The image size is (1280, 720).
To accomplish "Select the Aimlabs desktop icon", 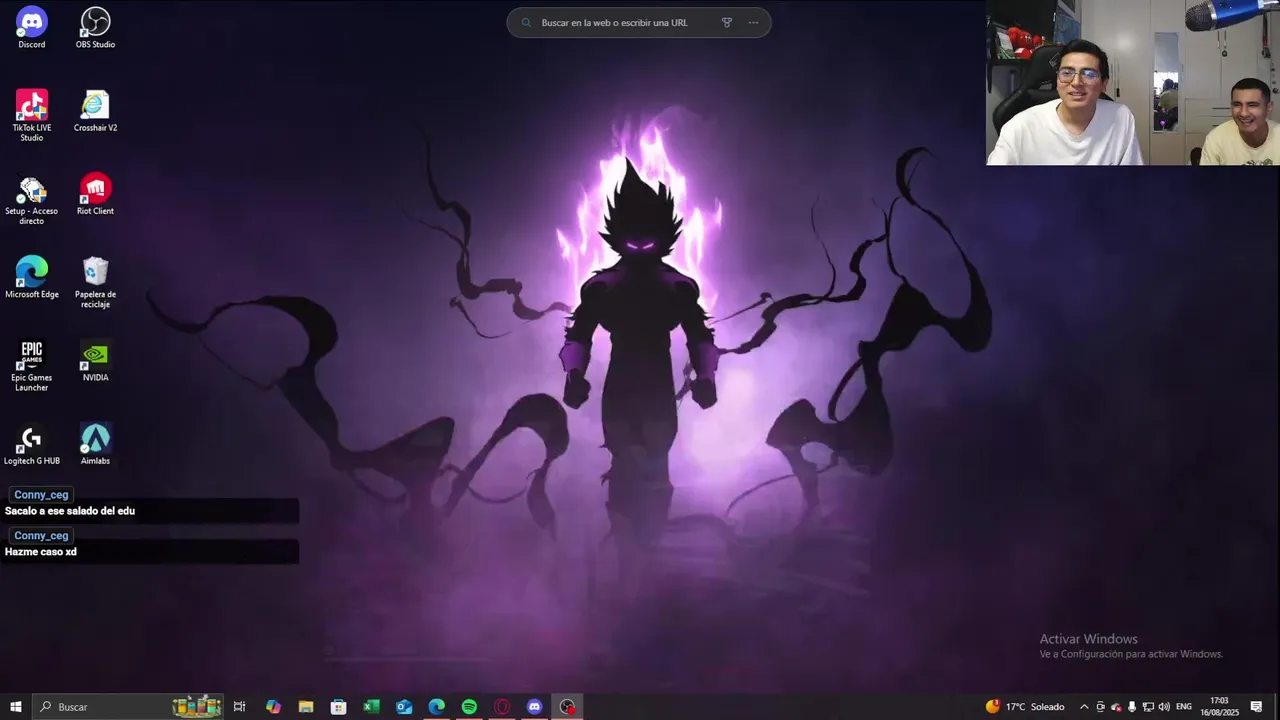I will 95,444.
